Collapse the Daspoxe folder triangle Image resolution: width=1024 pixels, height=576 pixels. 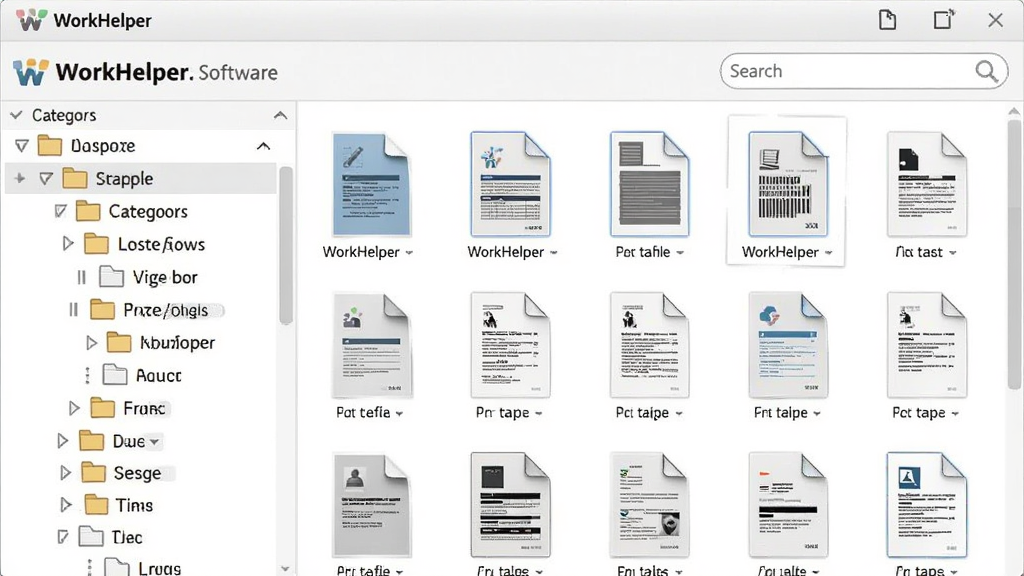pyautogui.click(x=22, y=145)
